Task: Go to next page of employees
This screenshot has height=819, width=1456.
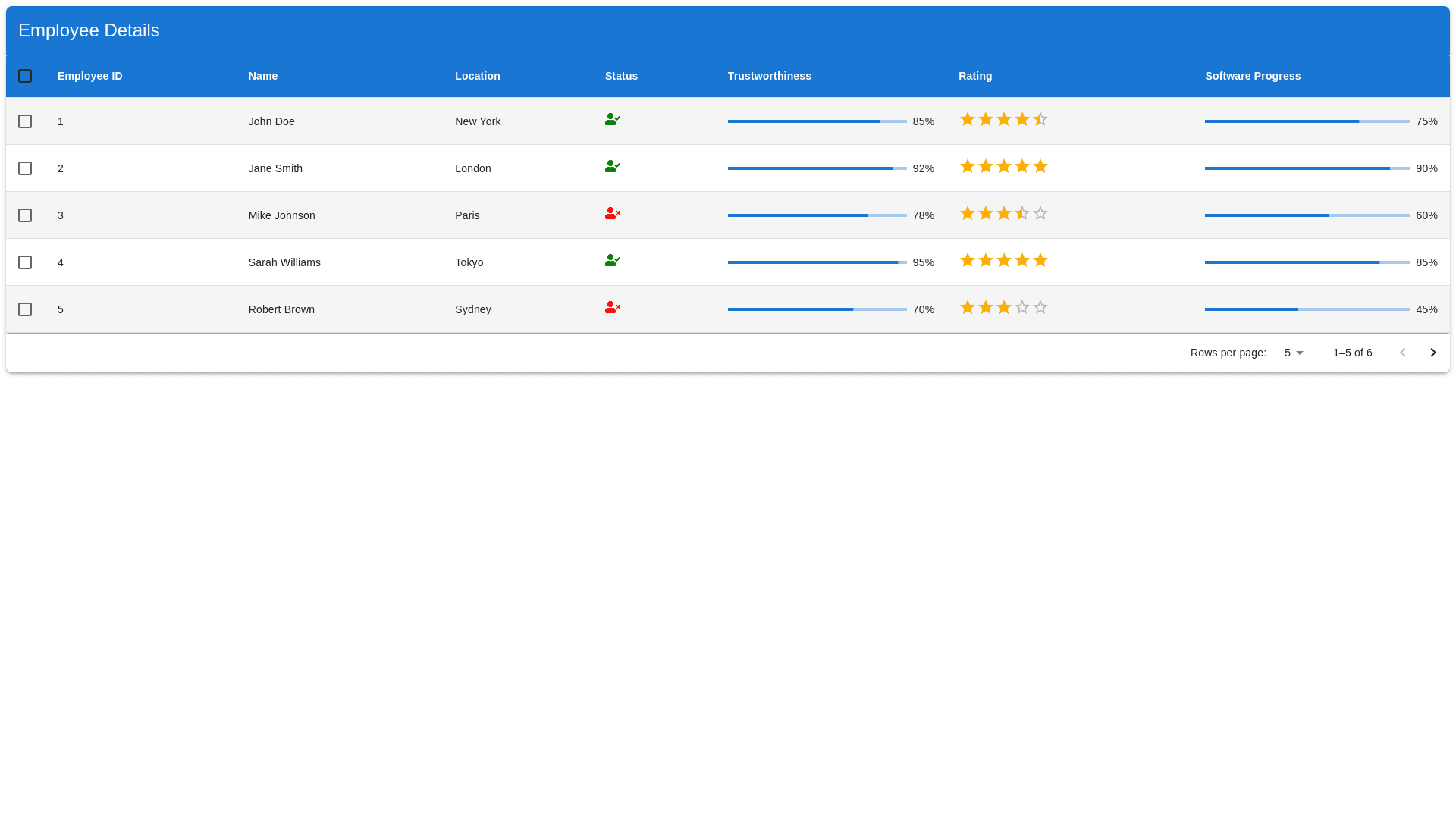Action: (x=1432, y=353)
